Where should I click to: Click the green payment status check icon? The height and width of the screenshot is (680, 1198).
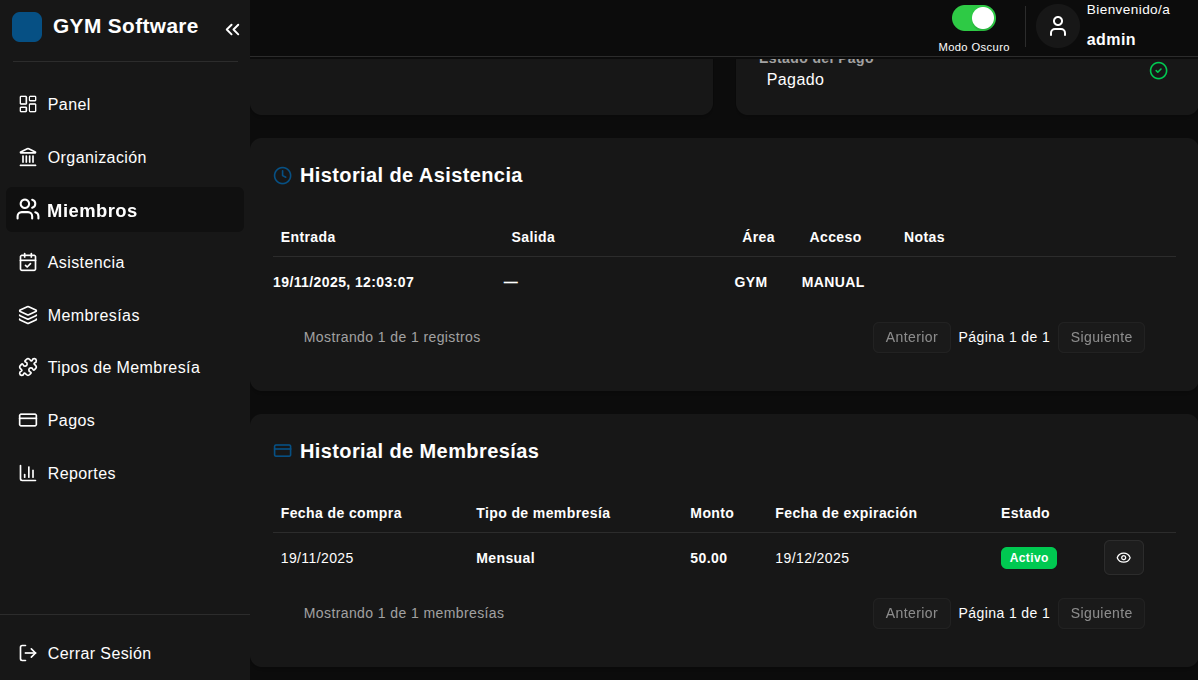[x=1159, y=70]
